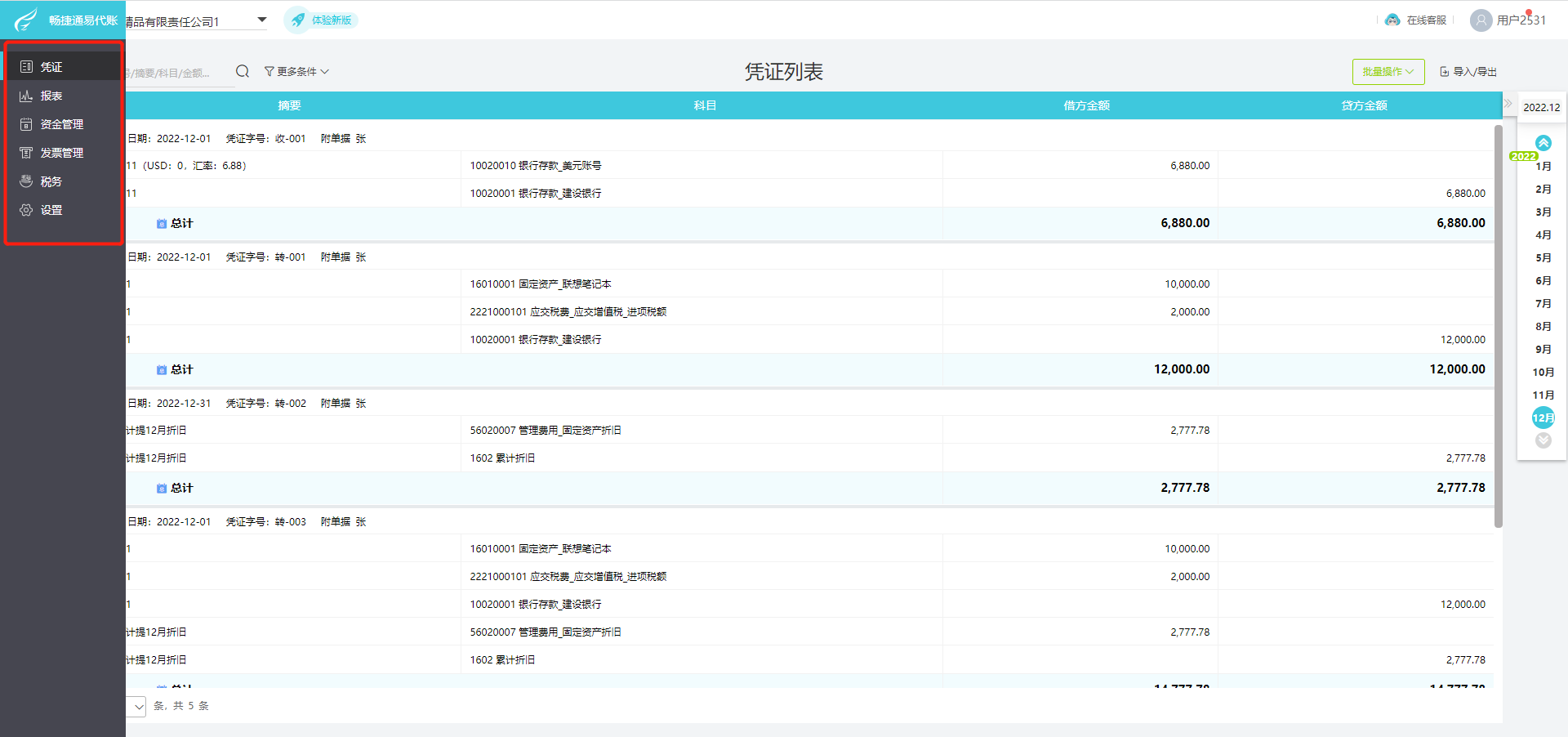The width and height of the screenshot is (1568, 737).
Task: Collapse the month panel with double-chevron
Action: coord(1508,104)
